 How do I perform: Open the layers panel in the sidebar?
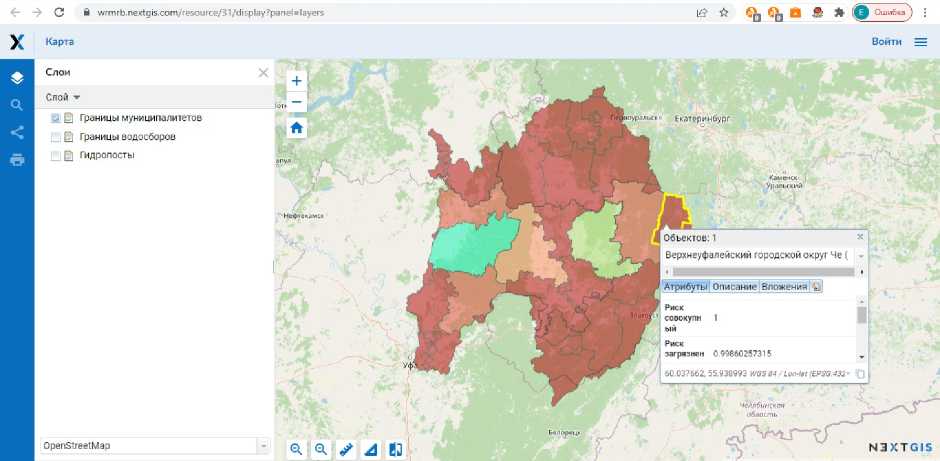click(17, 78)
